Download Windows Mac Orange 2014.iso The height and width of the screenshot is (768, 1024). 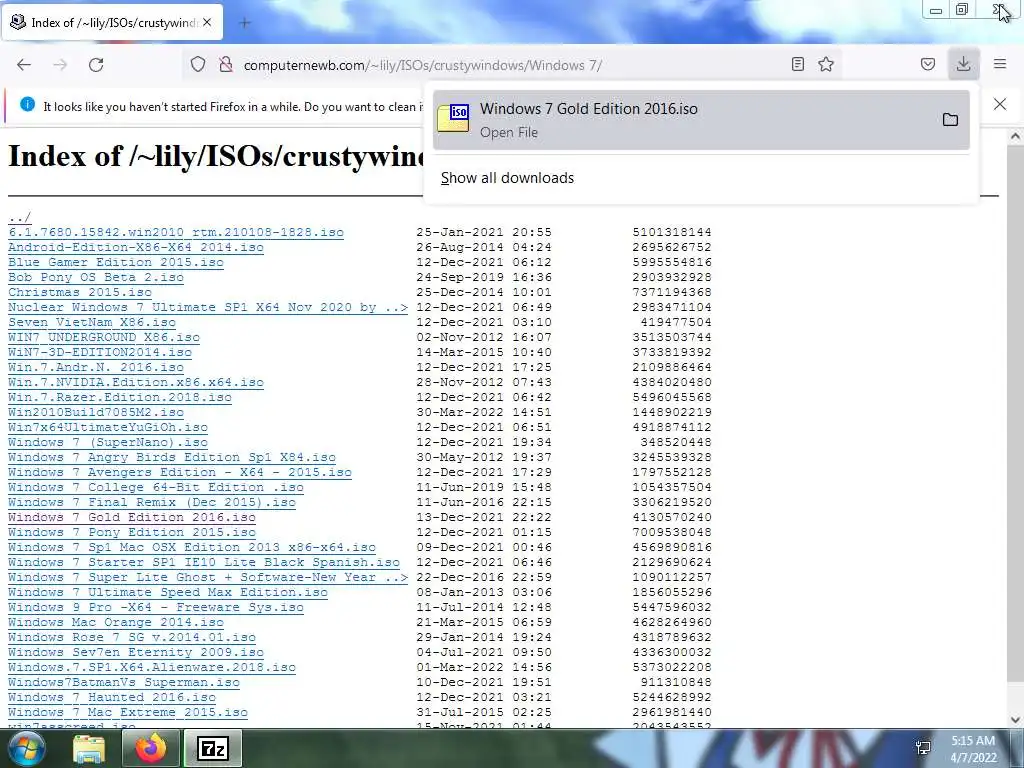coord(116,623)
